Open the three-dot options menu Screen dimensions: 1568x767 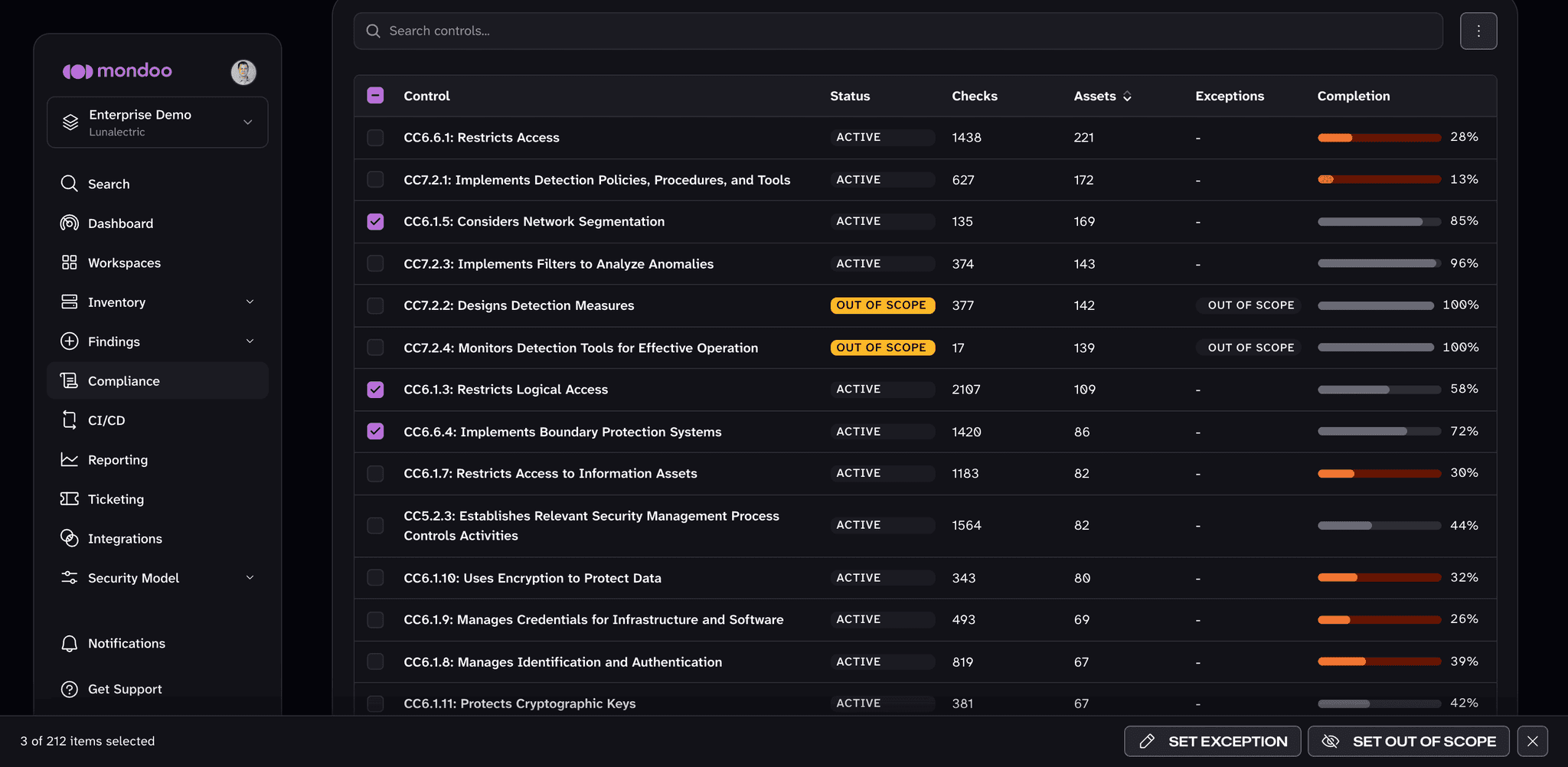click(x=1478, y=31)
